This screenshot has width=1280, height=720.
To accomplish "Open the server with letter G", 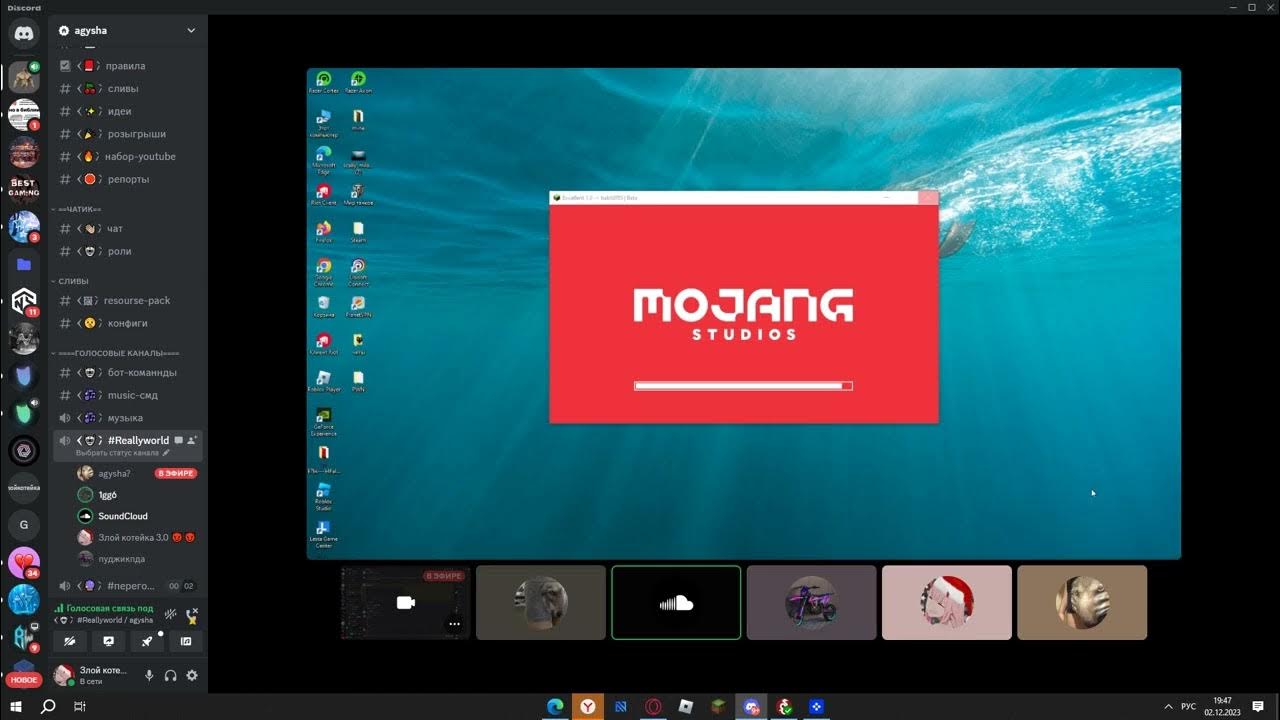I will point(24,524).
